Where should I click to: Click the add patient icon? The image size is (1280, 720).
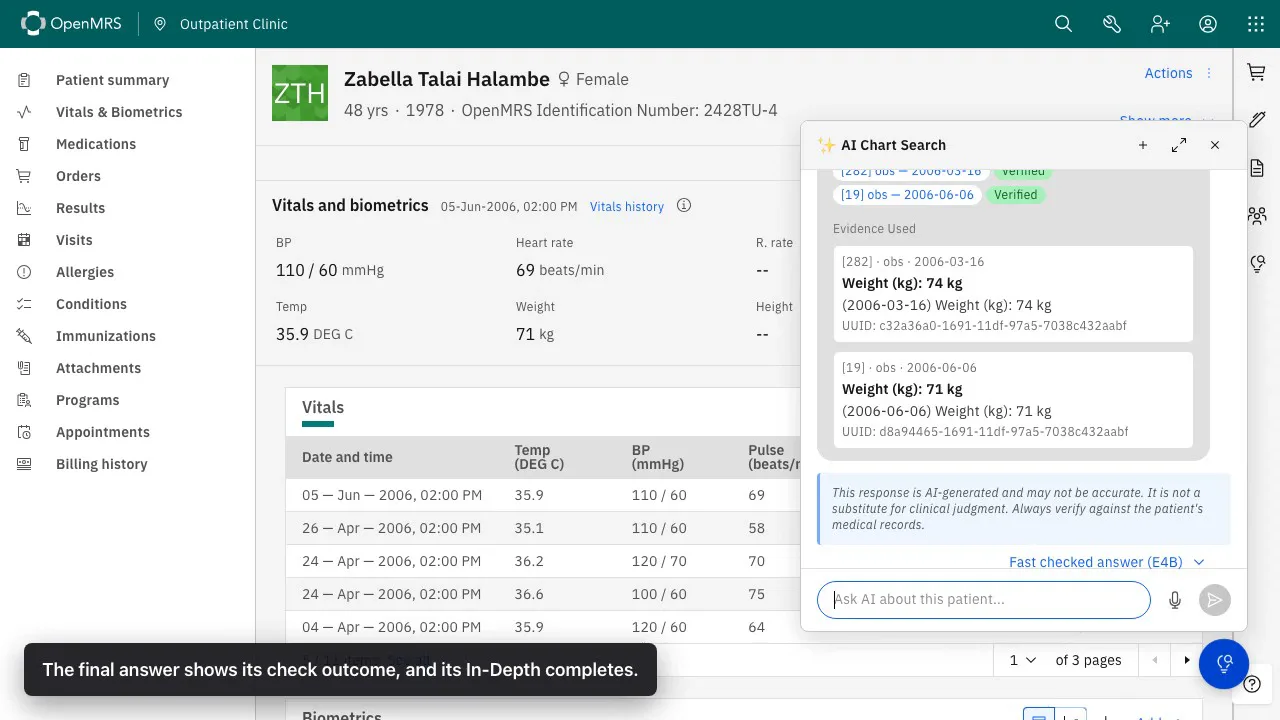(1160, 24)
